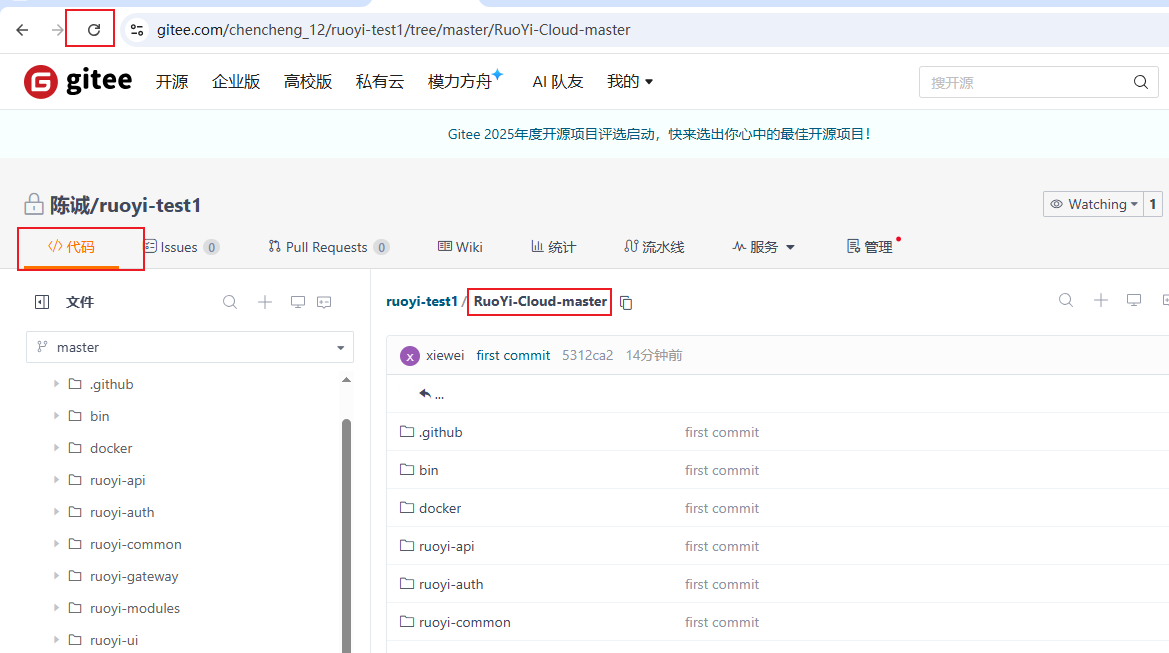
Task: Switch to the Issues tab
Action: pyautogui.click(x=181, y=247)
